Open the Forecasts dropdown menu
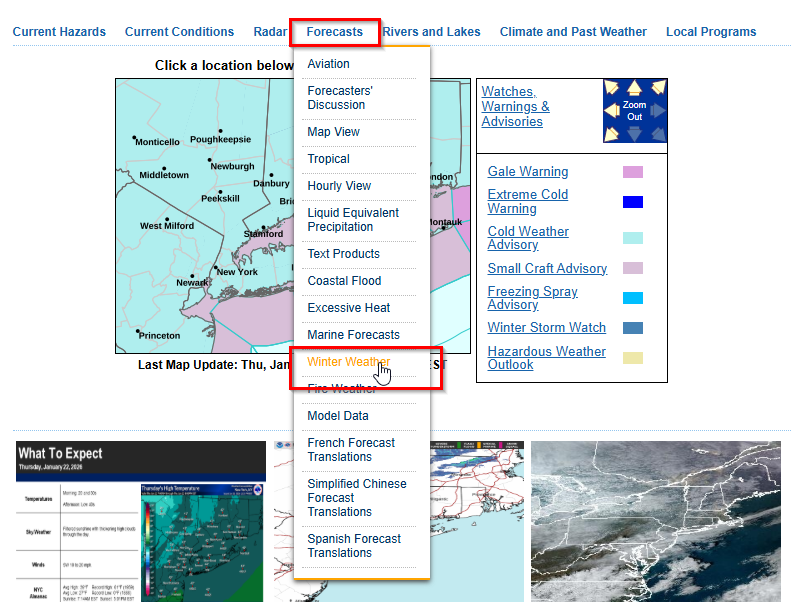791x602 pixels. (x=335, y=32)
